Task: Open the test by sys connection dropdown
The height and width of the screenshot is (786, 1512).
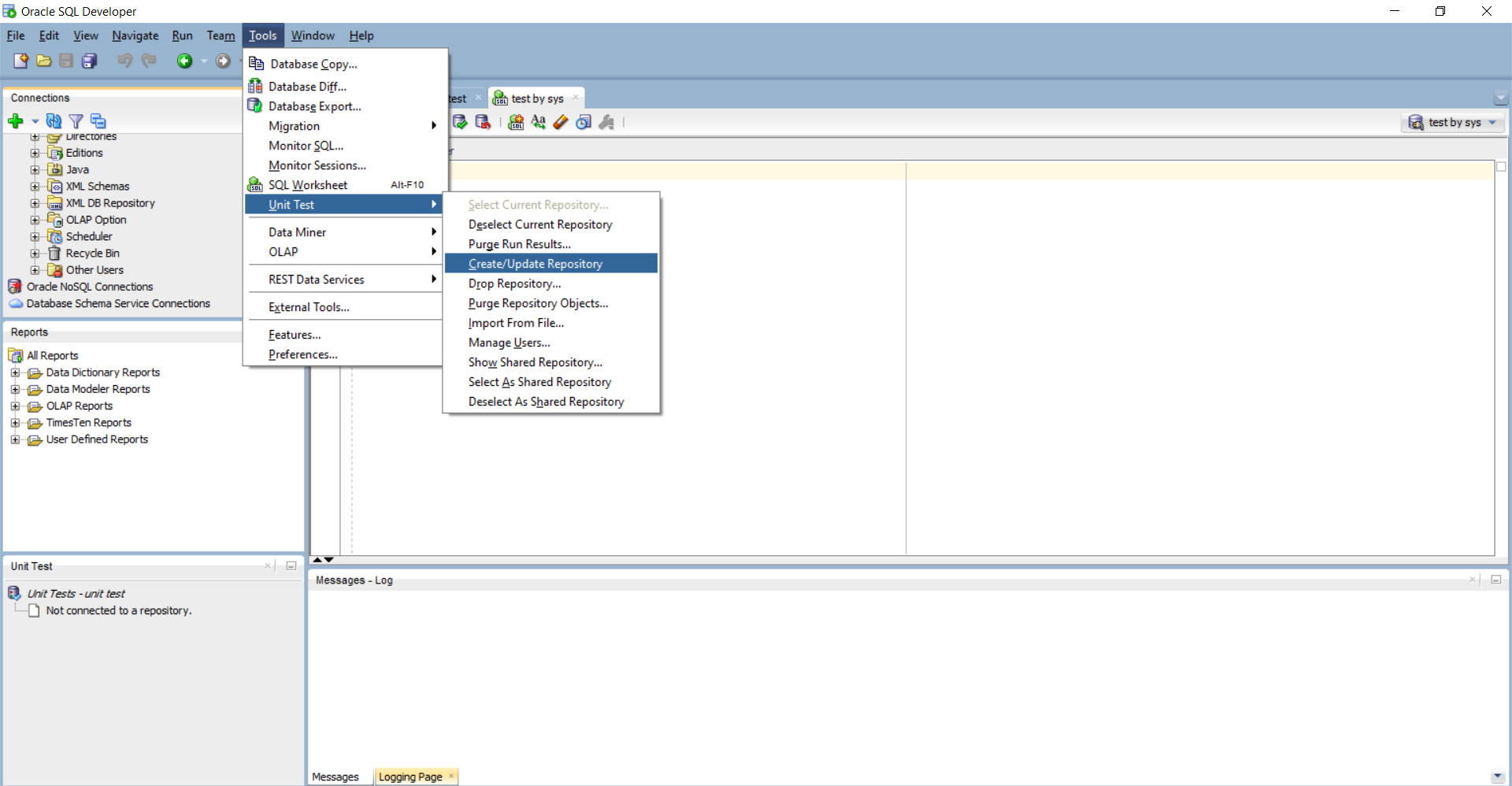Action: point(1492,122)
